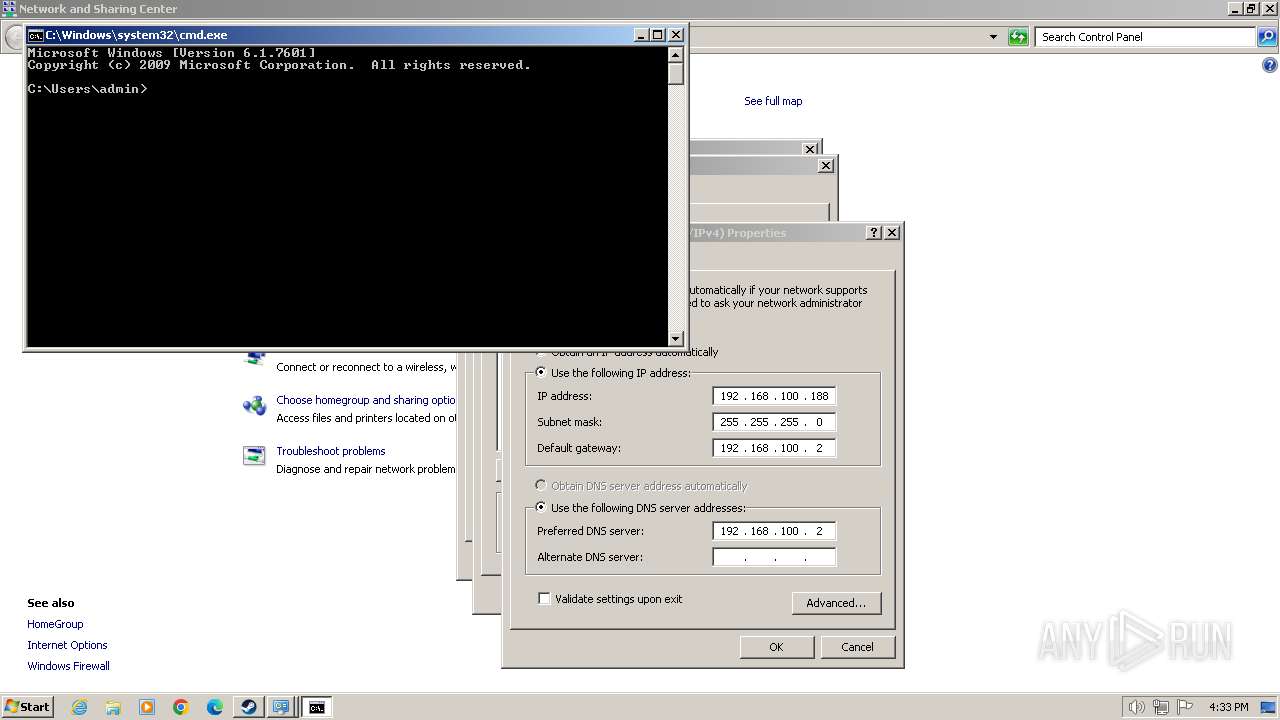Confirm IPv4 settings with OK
The image size is (1280, 720).
pos(776,647)
